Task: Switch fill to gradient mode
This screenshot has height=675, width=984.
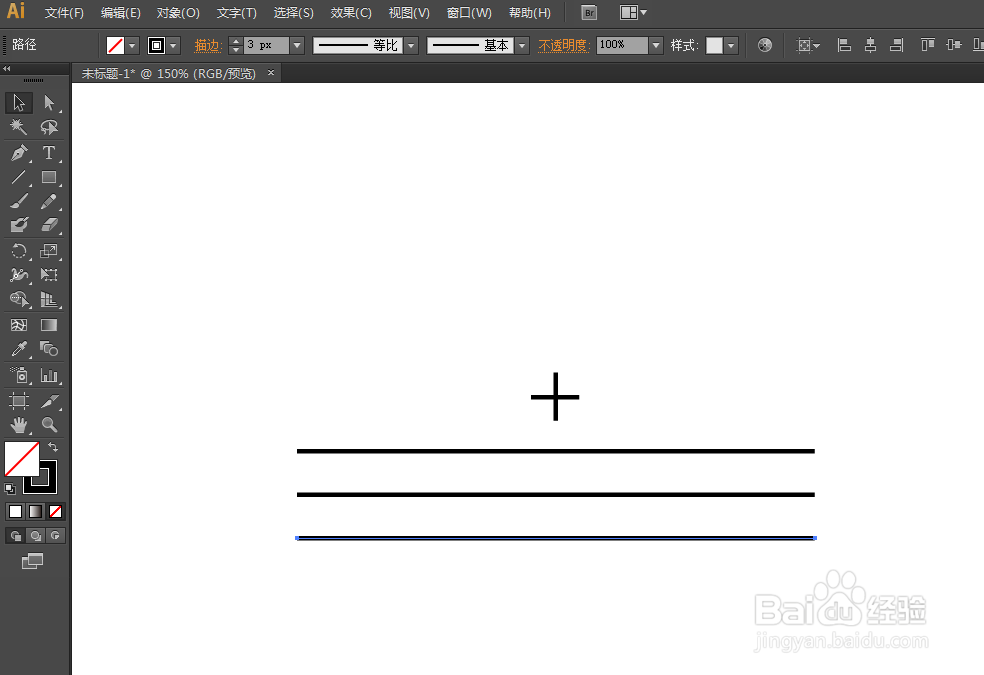Action: pyautogui.click(x=35, y=511)
